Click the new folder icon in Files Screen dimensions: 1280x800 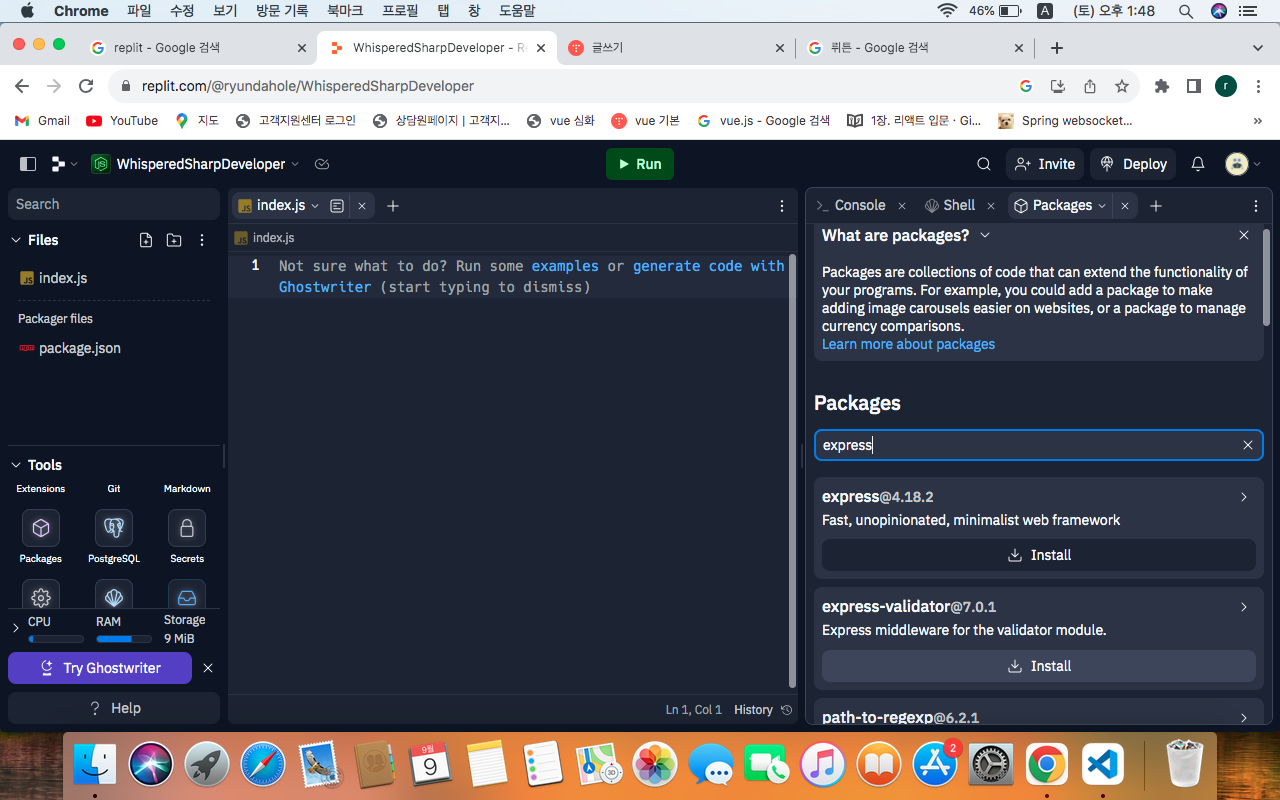tap(174, 240)
